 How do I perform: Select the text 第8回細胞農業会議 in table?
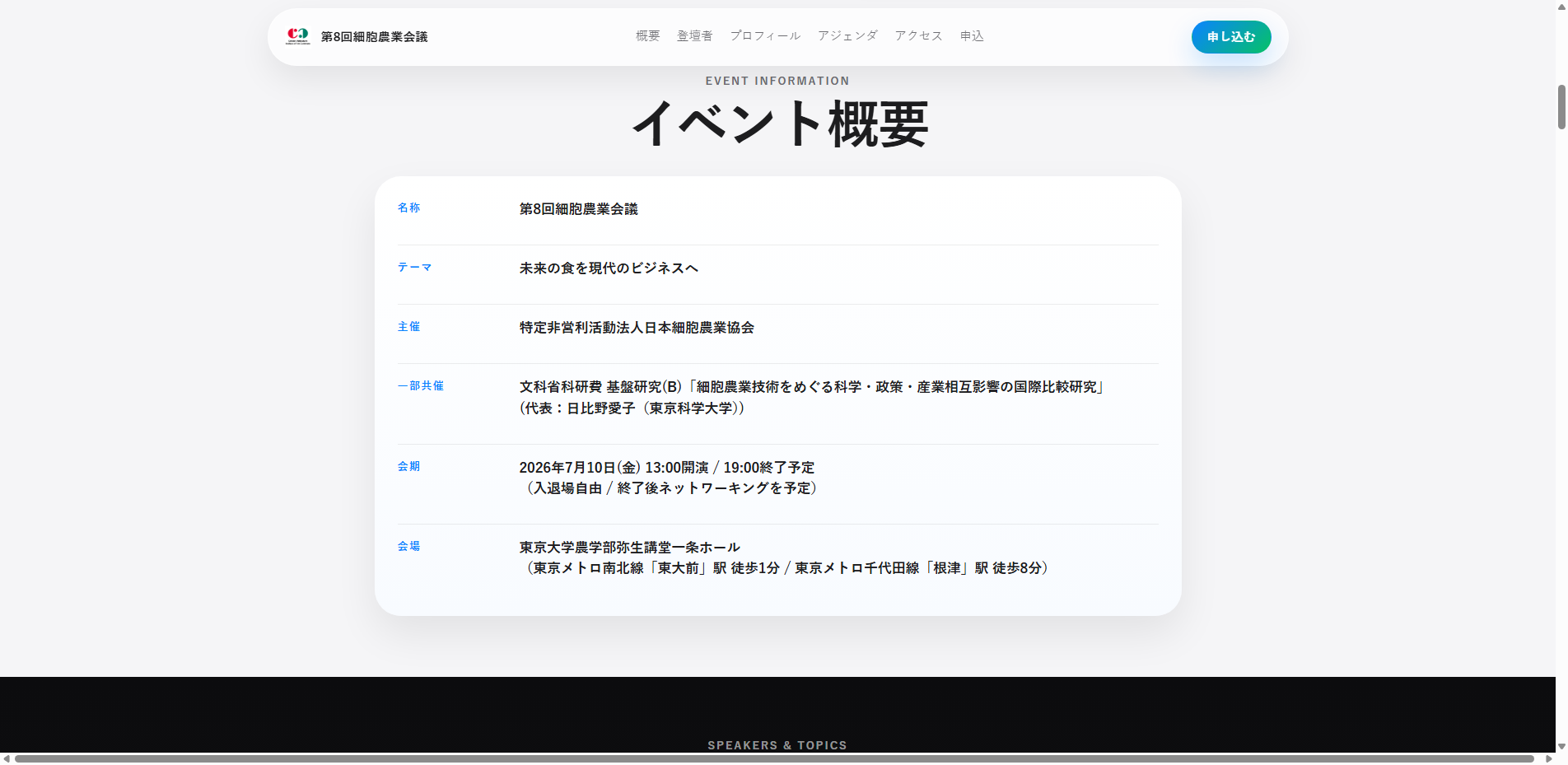(578, 209)
